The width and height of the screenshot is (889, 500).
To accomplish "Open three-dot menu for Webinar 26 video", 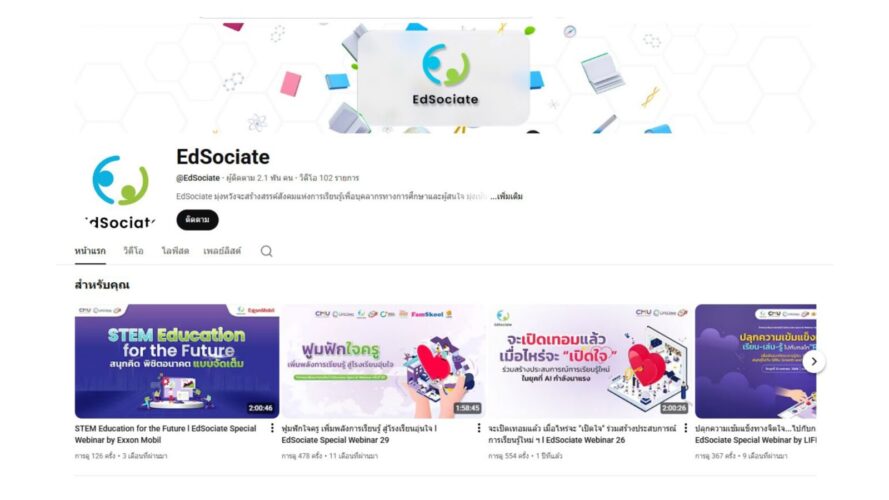I will [686, 428].
